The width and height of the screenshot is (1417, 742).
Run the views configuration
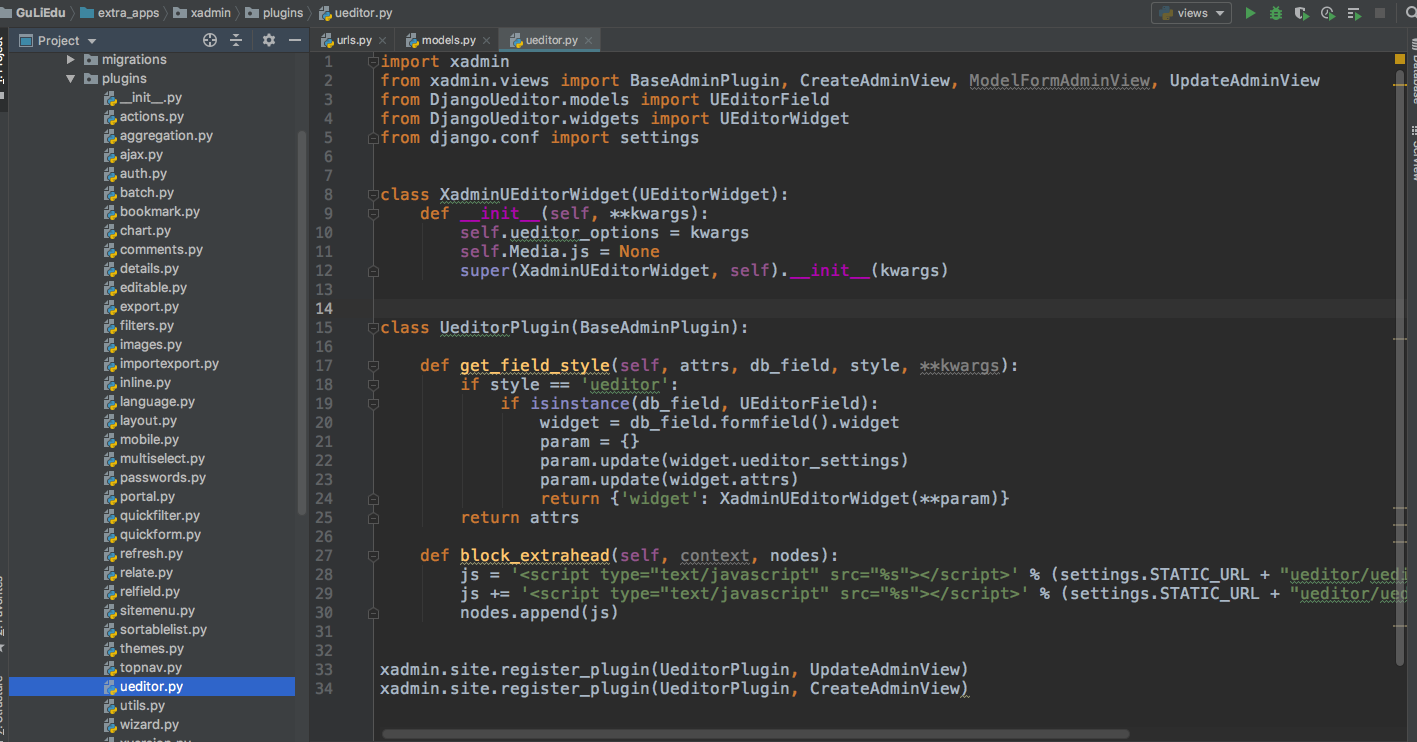1250,13
